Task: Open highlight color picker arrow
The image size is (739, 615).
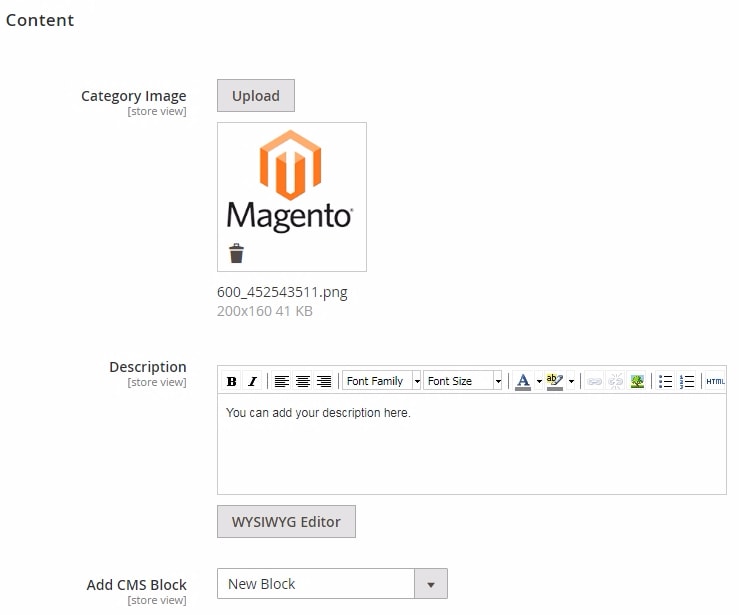Action: coord(571,381)
